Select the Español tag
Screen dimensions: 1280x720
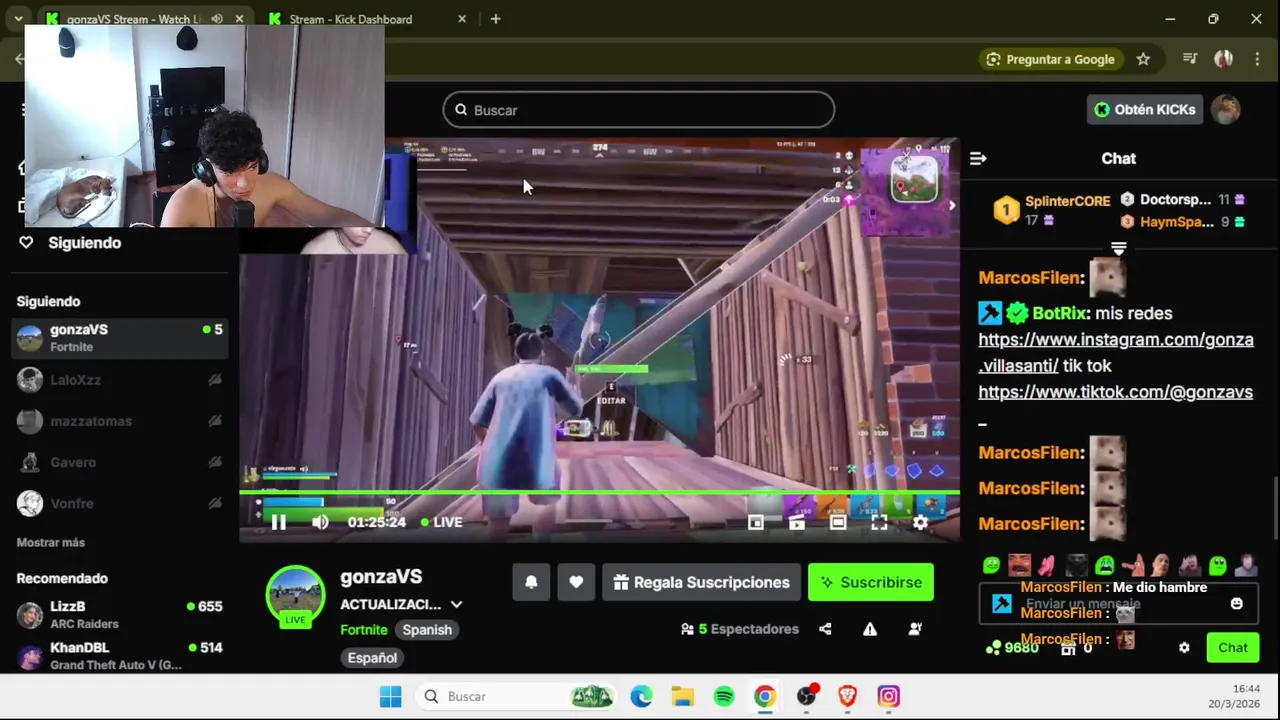(x=372, y=657)
